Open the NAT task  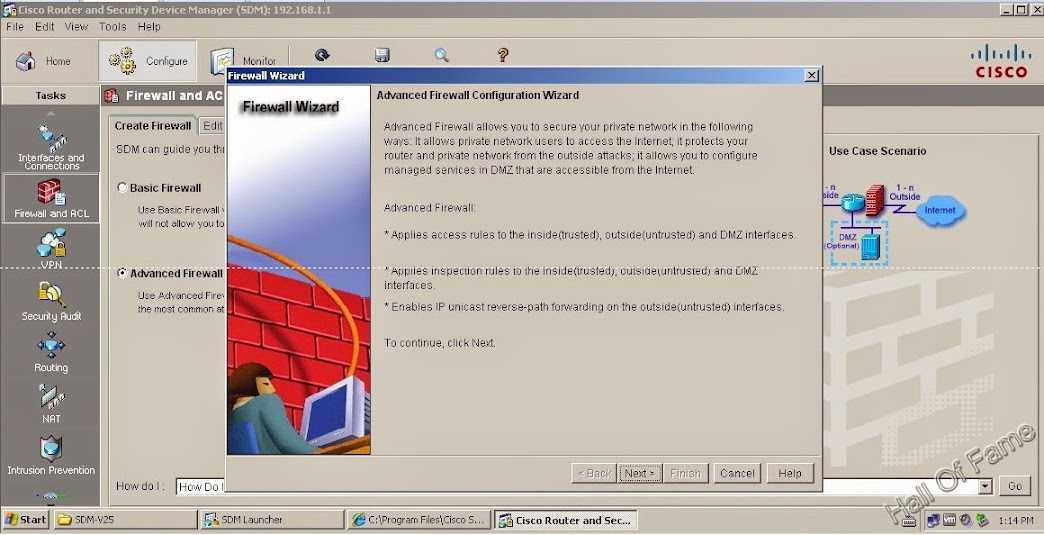click(x=51, y=403)
